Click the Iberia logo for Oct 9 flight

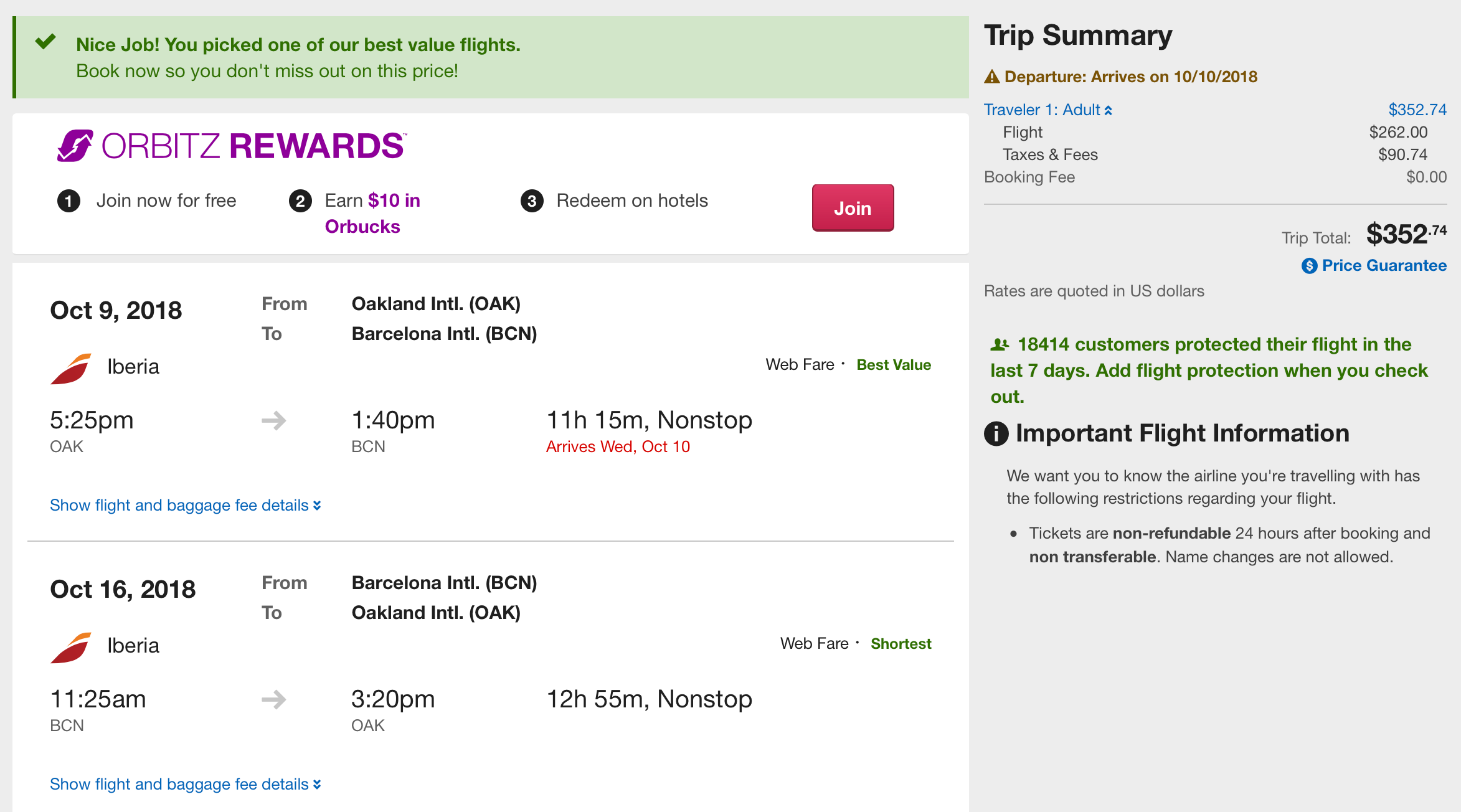point(71,368)
